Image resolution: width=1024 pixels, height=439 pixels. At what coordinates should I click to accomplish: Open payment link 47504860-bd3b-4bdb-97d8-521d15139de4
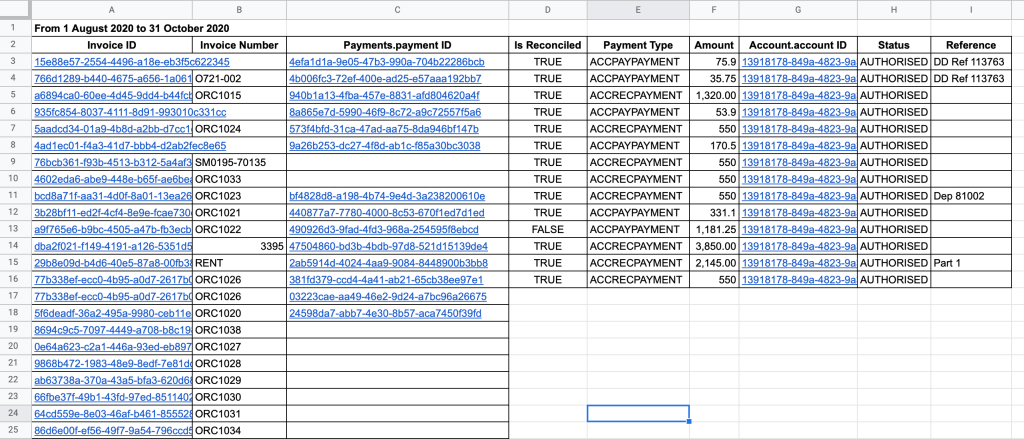389,246
